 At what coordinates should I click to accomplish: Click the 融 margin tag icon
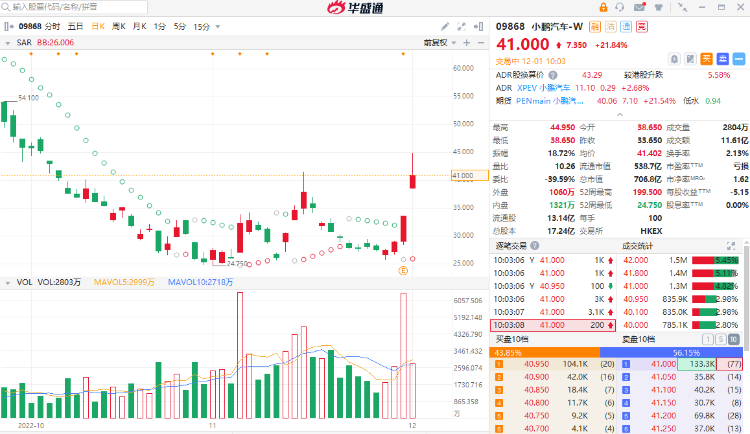pyautogui.click(x=595, y=27)
